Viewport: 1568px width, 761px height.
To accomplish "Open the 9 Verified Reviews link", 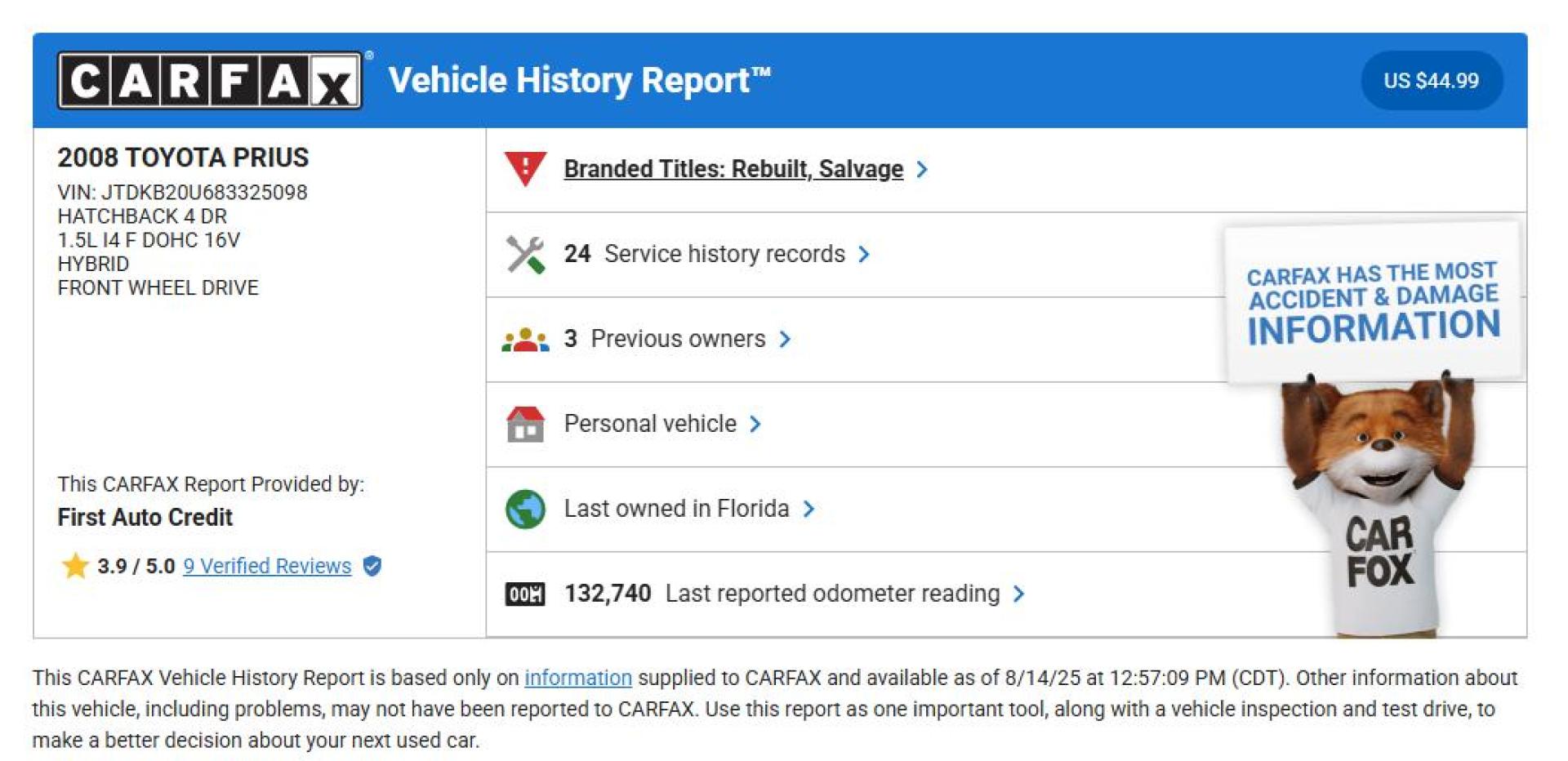I will pyautogui.click(x=267, y=566).
